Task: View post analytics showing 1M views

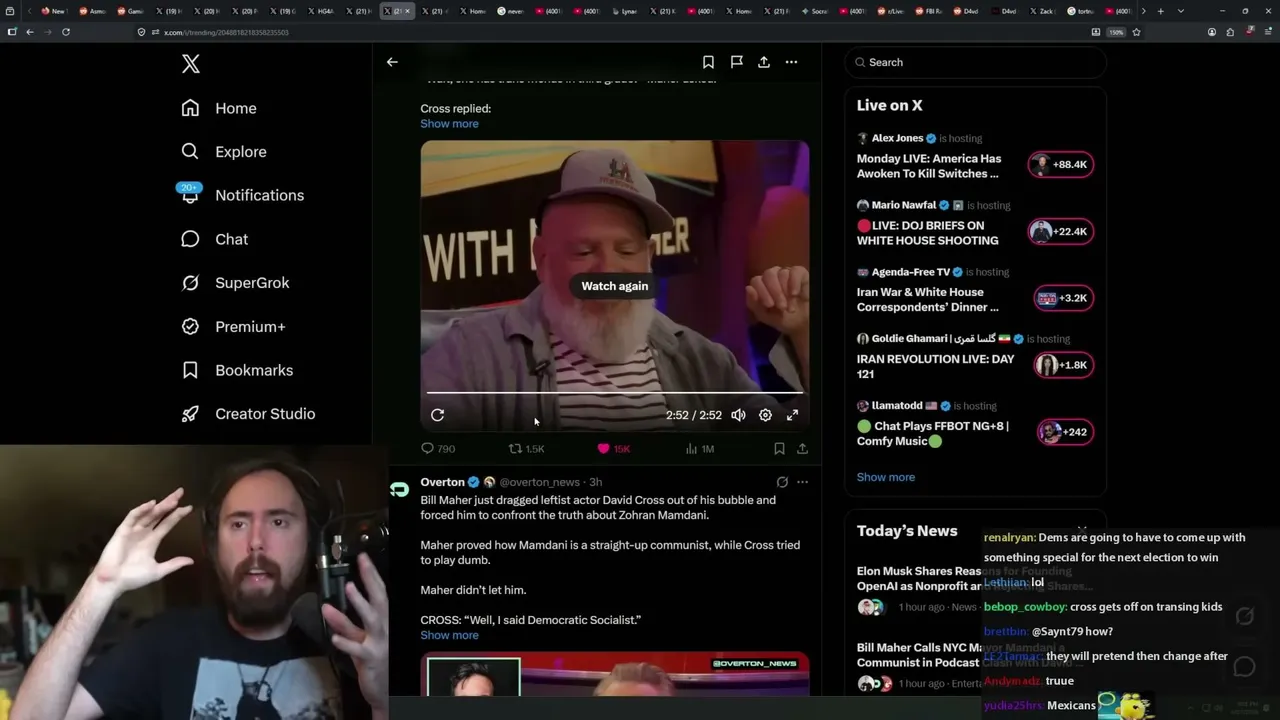Action: (700, 449)
